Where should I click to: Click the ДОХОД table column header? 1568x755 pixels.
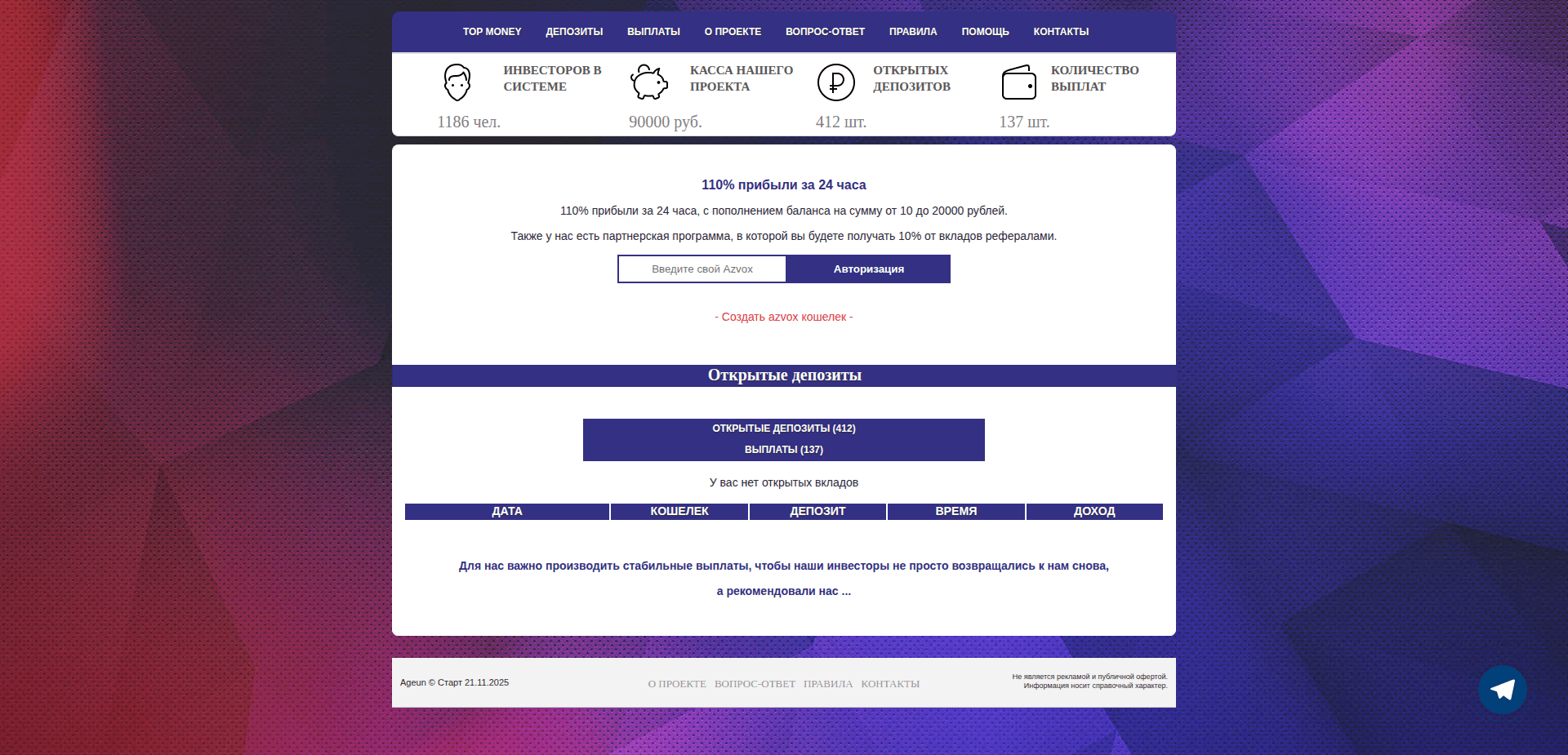point(1094,511)
